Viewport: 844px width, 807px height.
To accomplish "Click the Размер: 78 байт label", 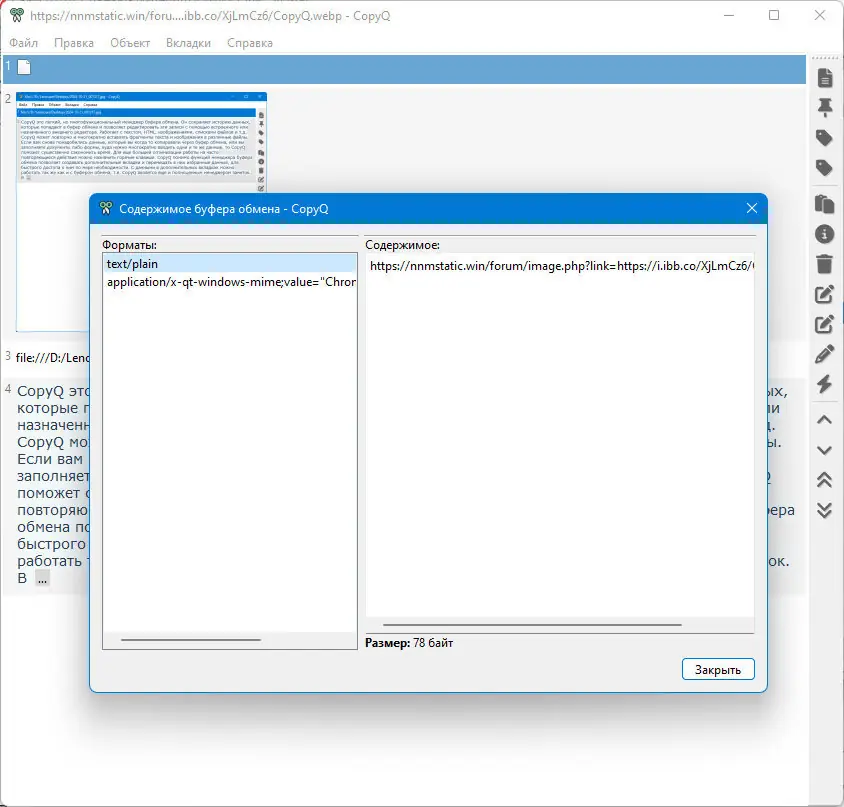I will pyautogui.click(x=409, y=643).
